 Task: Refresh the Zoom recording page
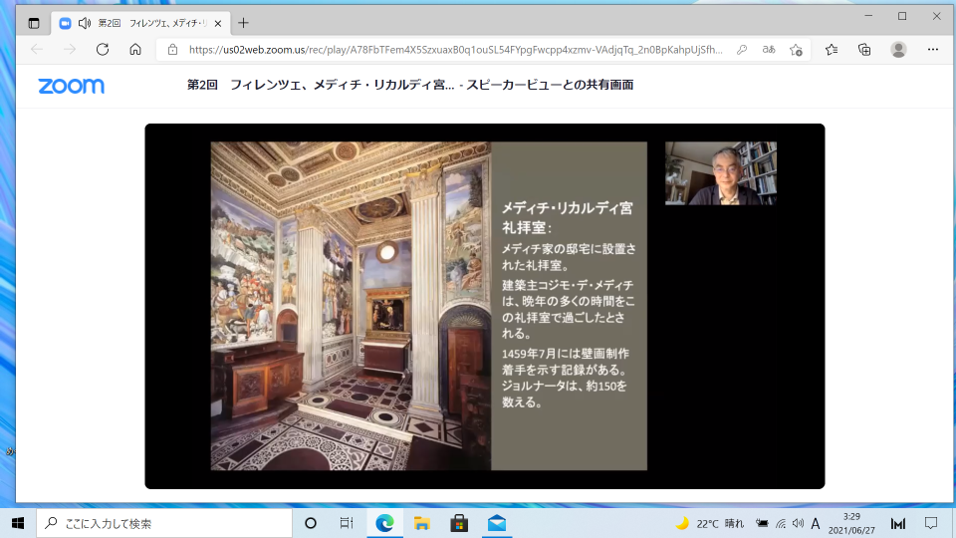(x=102, y=49)
